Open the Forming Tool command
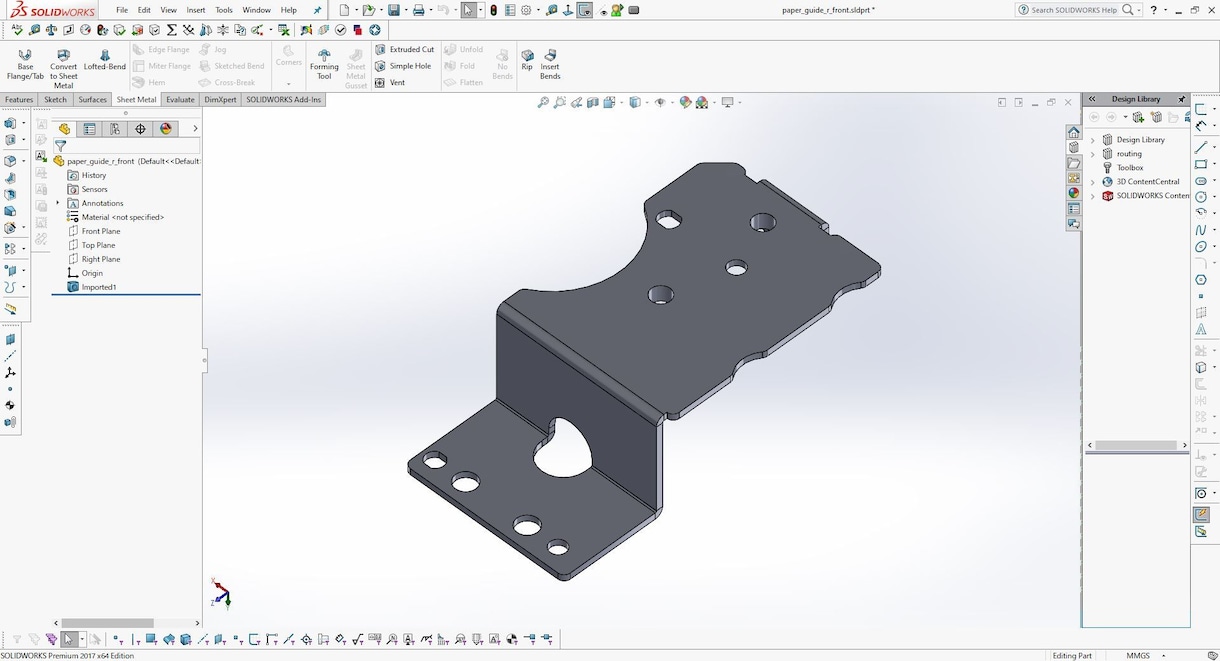Viewport: 1220px width, 661px height. (324, 64)
